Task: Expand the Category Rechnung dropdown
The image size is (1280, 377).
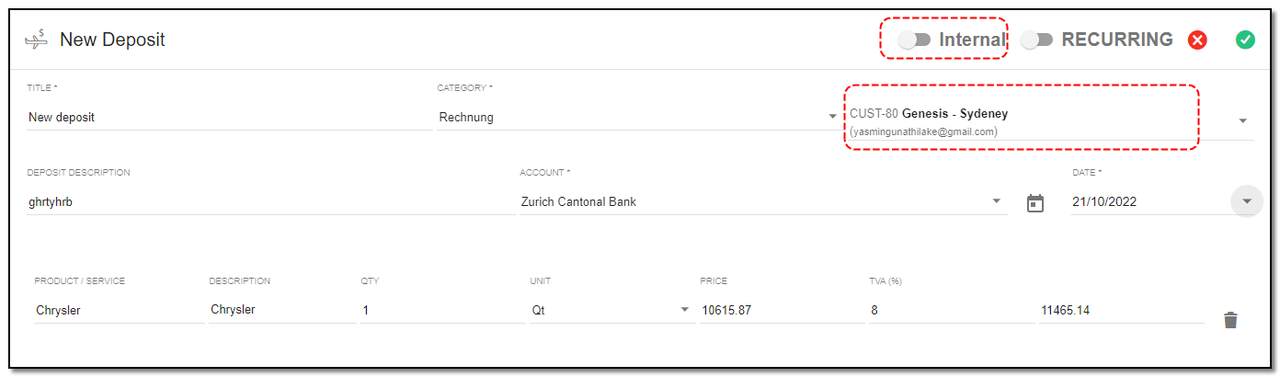Action: [833, 117]
